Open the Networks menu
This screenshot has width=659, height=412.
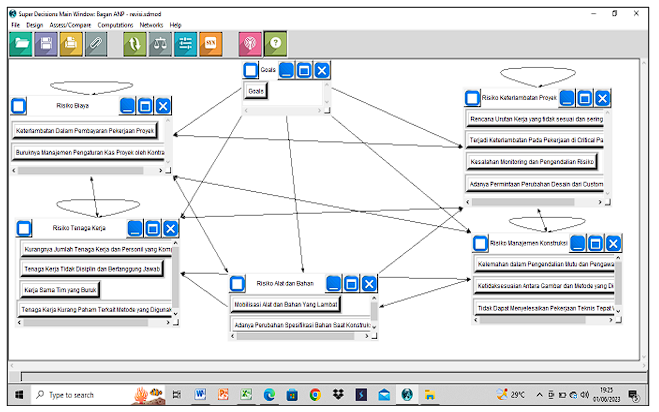point(151,25)
